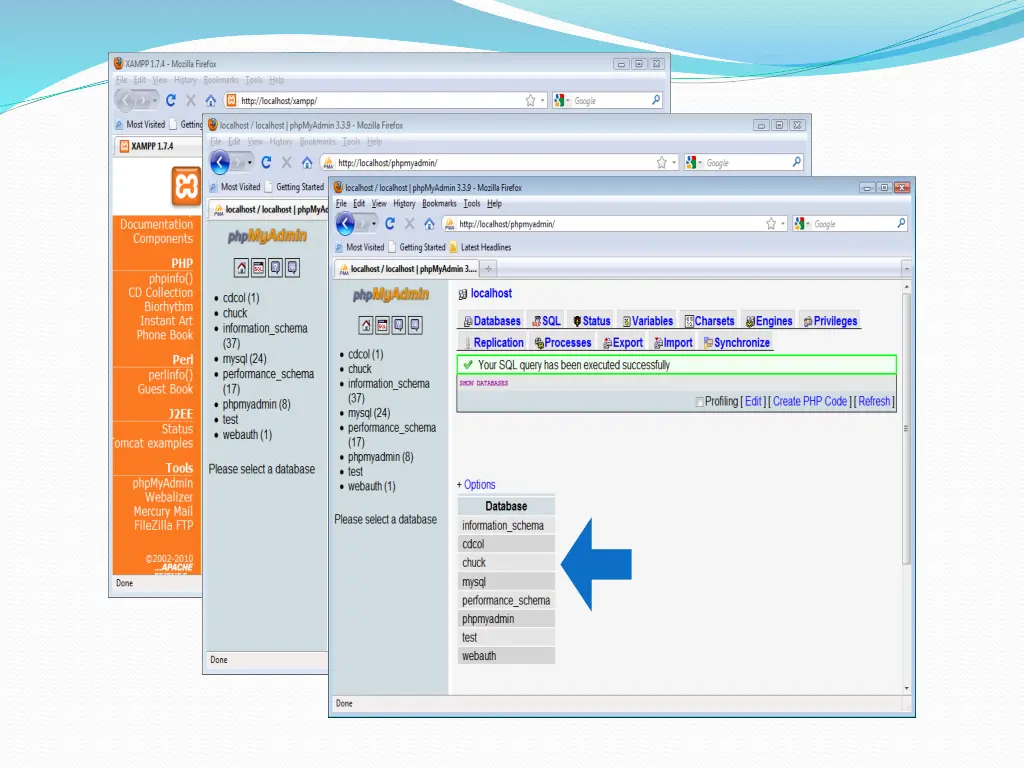Click the Create PHP Code link

point(810,402)
